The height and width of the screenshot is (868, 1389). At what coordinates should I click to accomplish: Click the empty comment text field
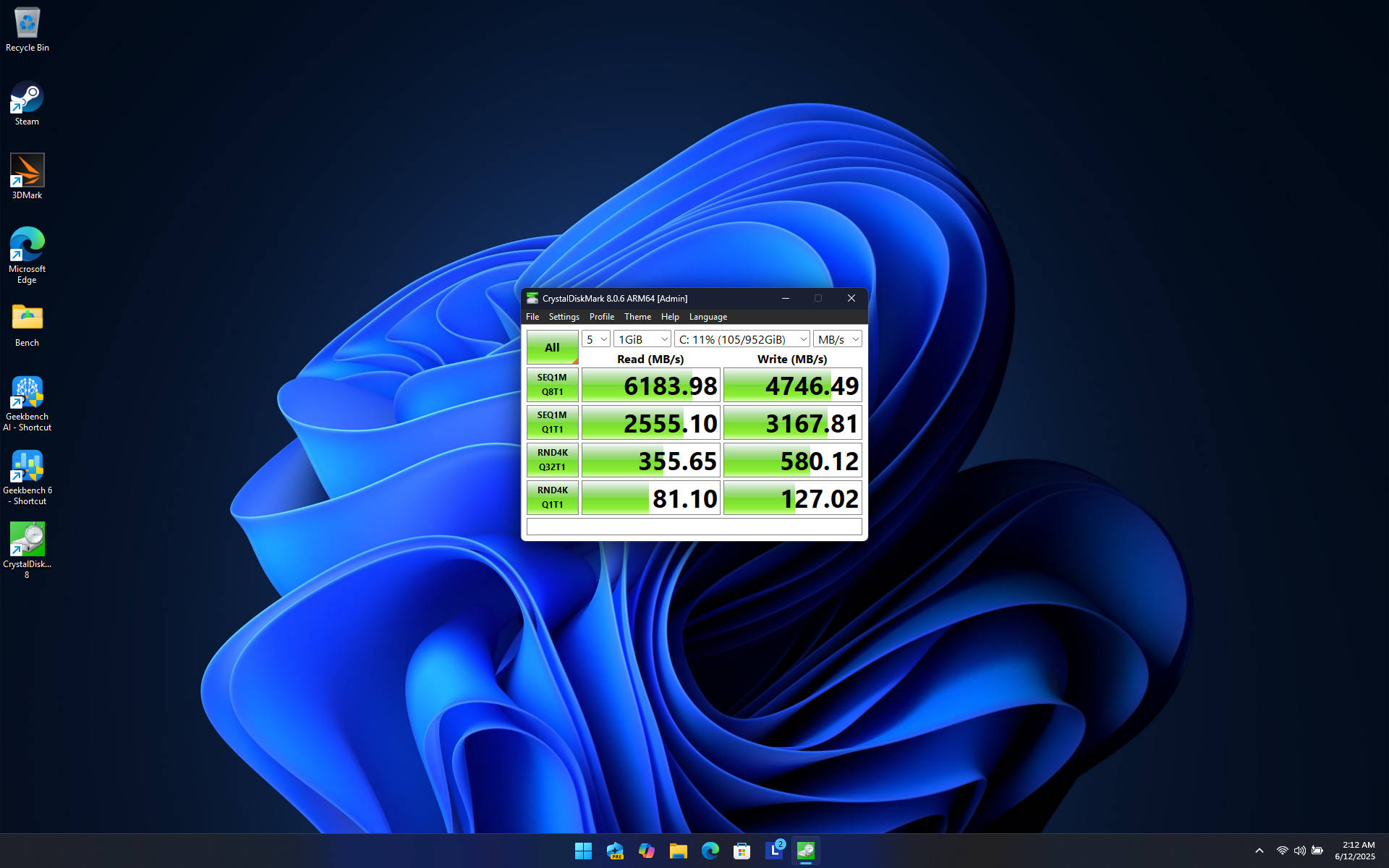694,527
